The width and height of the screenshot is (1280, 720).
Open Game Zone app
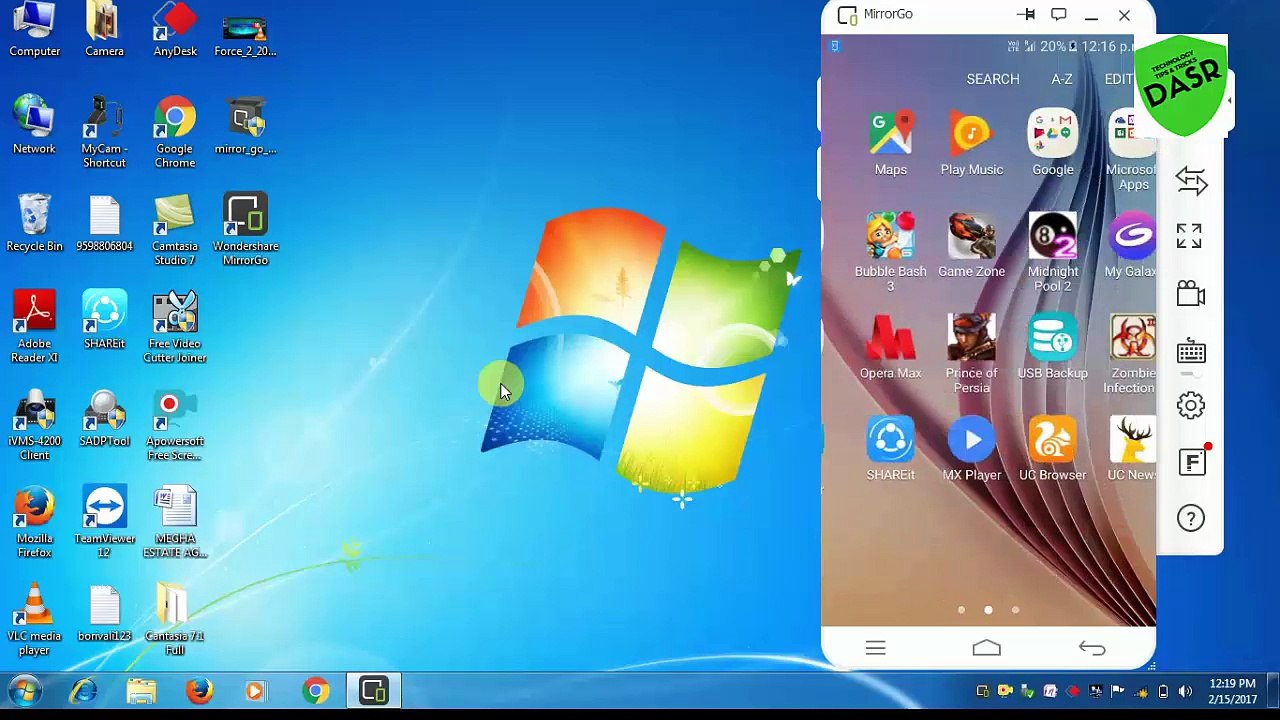pyautogui.click(x=971, y=246)
